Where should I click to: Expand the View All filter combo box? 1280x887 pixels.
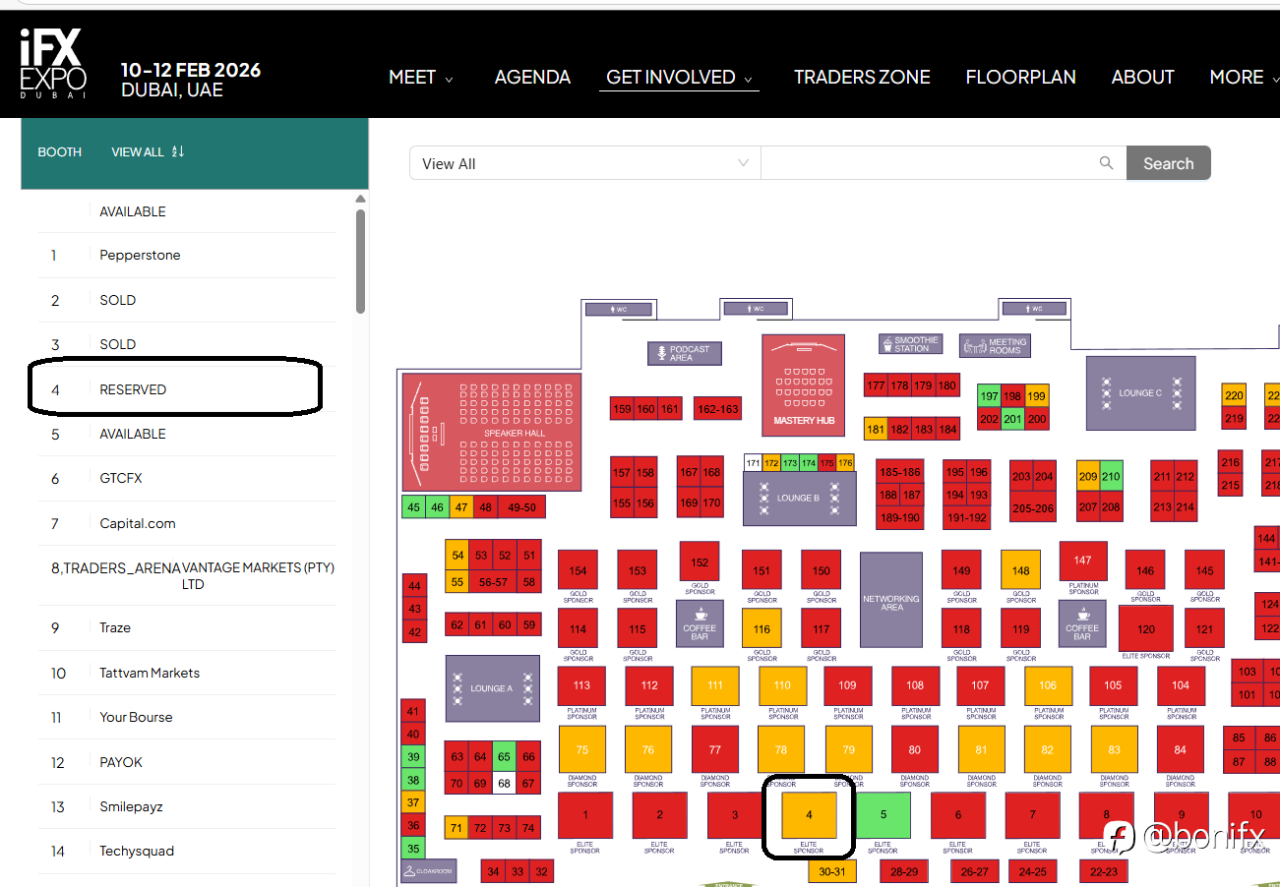click(x=585, y=163)
